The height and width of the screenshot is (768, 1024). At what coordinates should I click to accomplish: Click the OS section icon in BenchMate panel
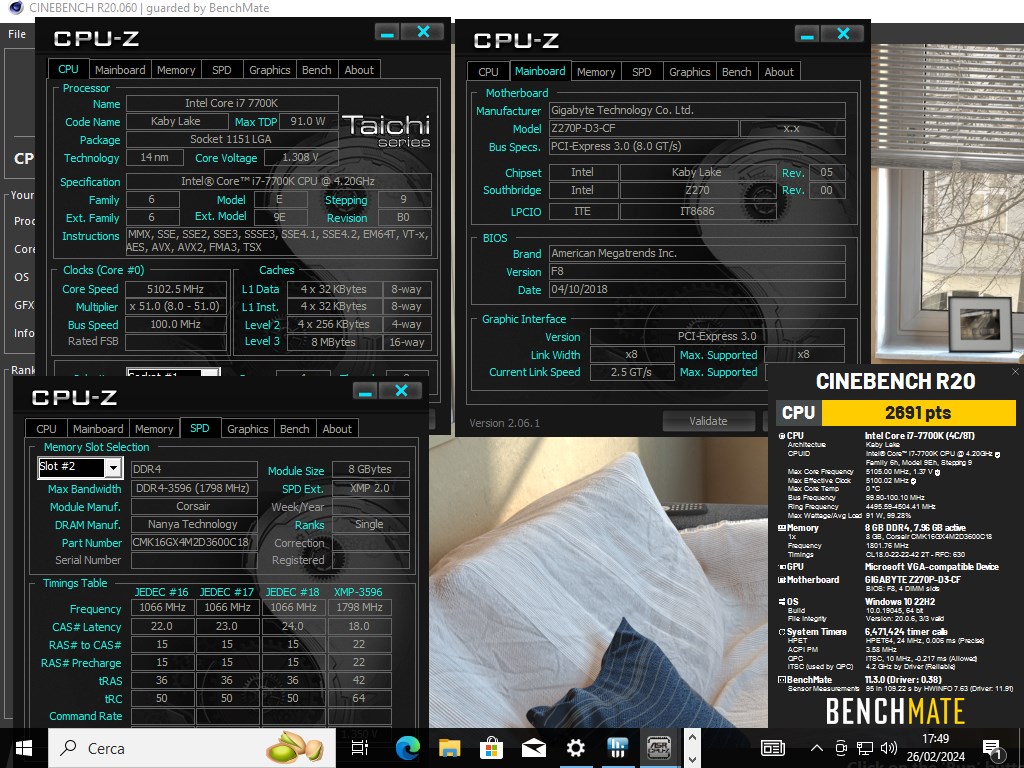pos(782,601)
